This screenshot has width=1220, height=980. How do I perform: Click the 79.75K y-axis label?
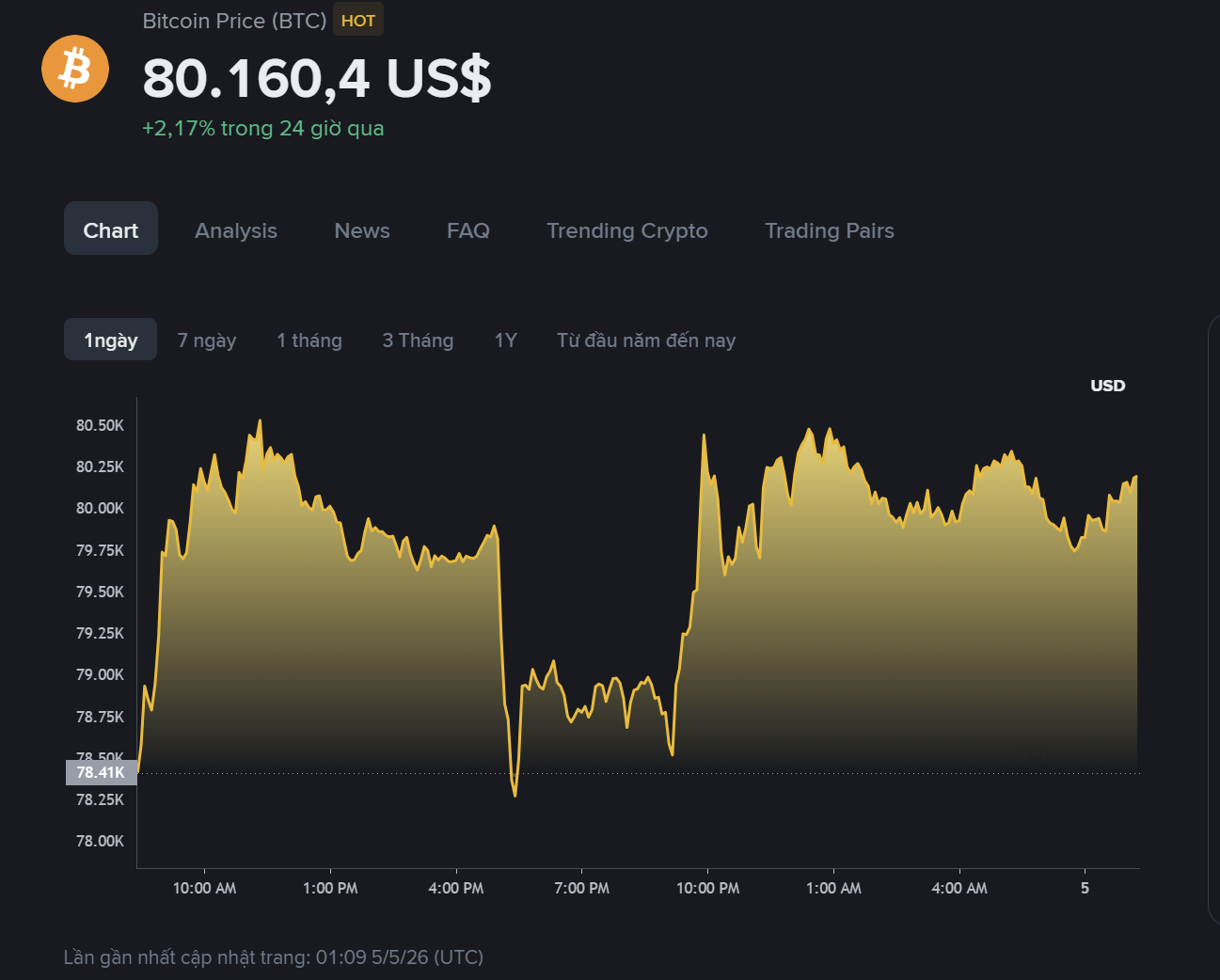pyautogui.click(x=100, y=550)
